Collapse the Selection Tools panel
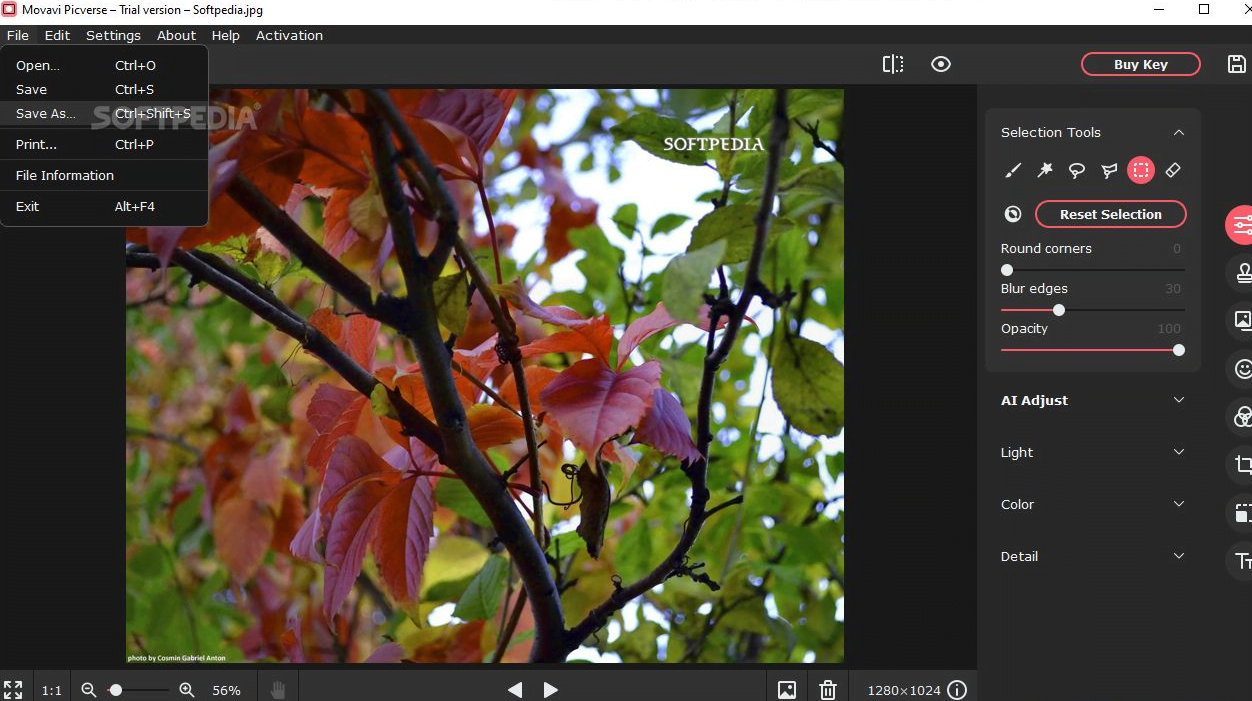The image size is (1252, 701). coord(1178,132)
